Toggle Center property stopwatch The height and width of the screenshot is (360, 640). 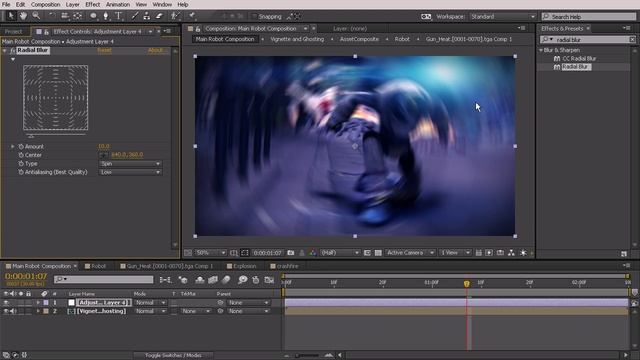pos(21,155)
